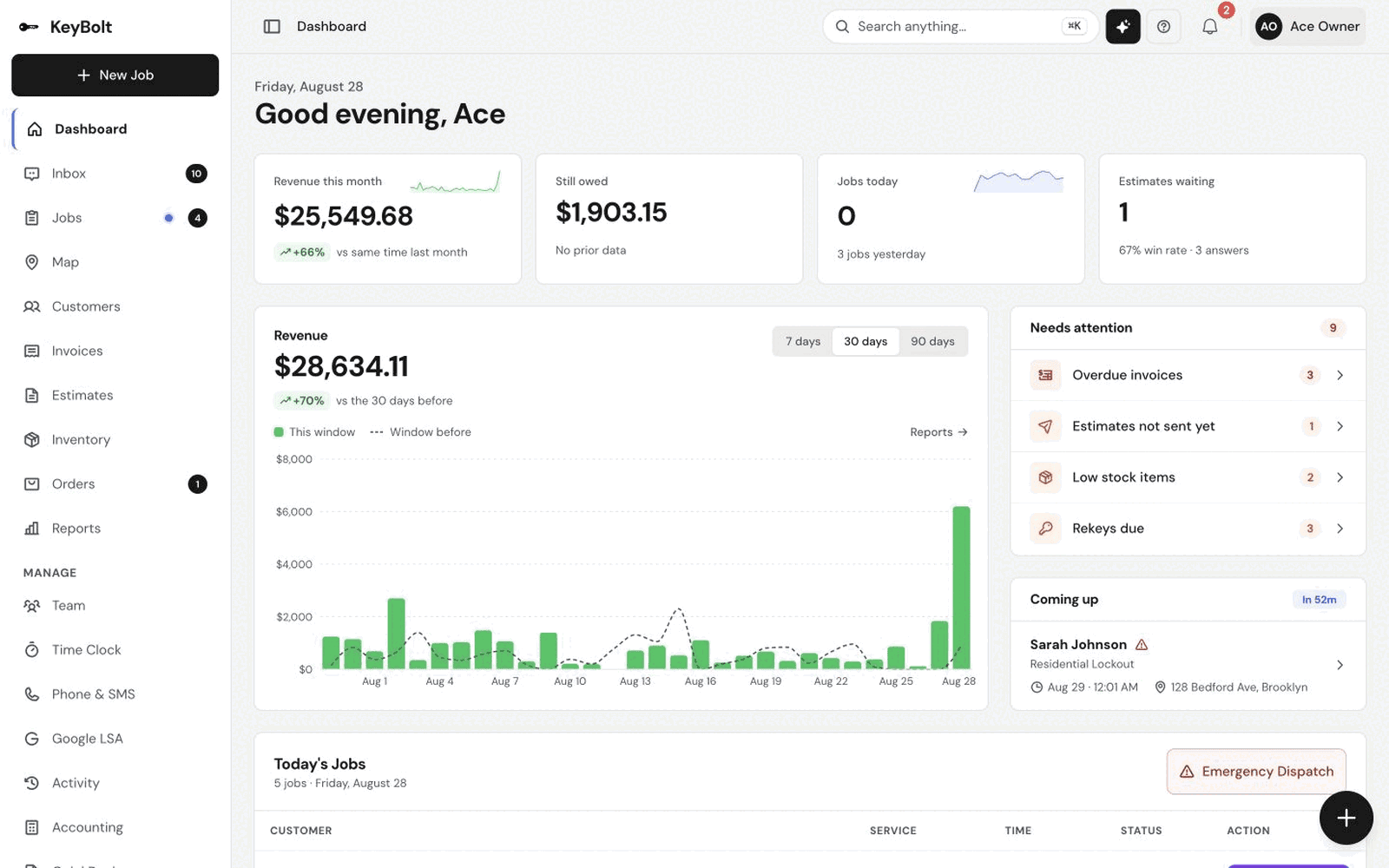Click the Emergency Dispatch button
1389x868 pixels.
pyautogui.click(x=1256, y=772)
